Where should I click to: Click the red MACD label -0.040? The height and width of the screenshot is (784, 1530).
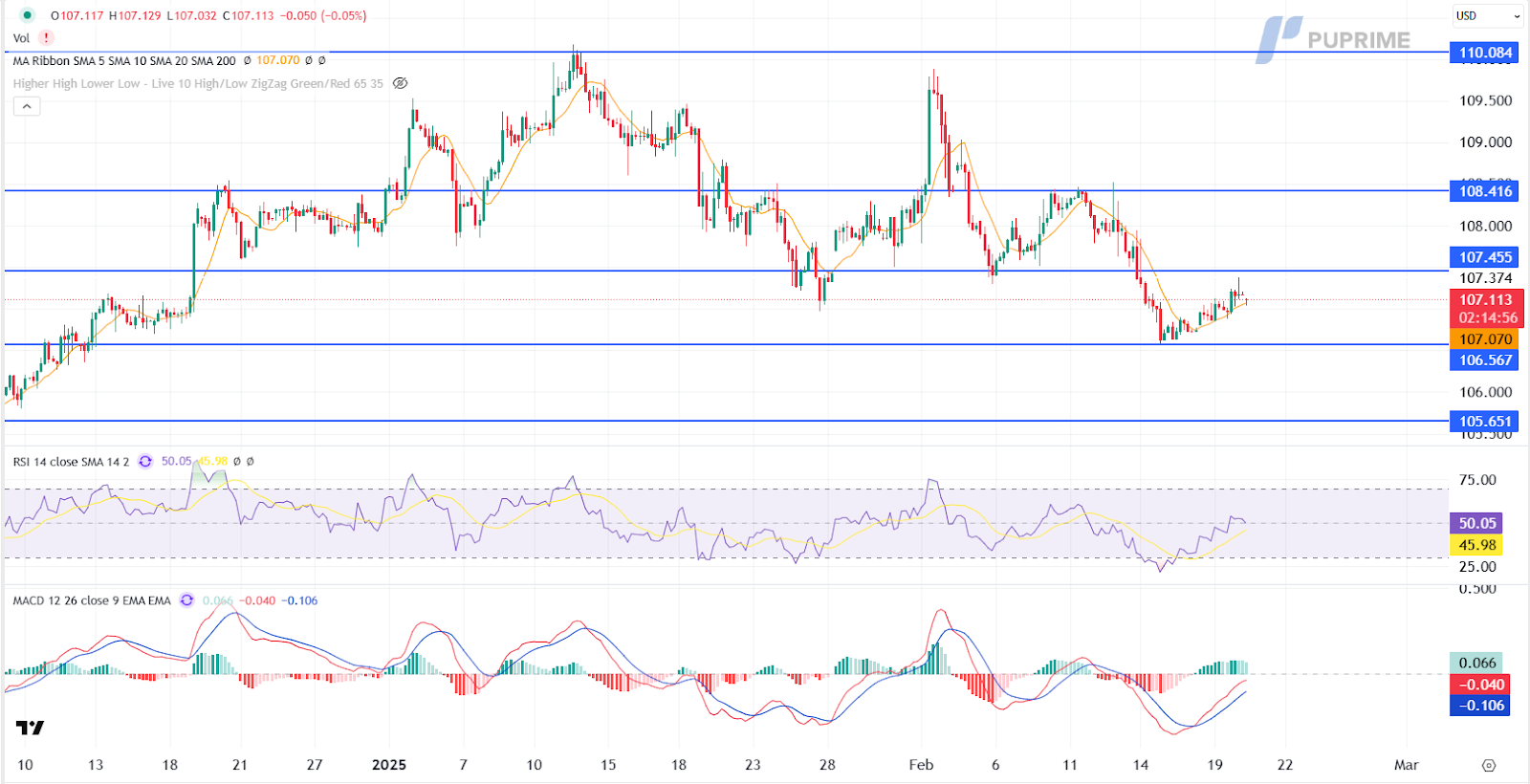pos(1481,685)
